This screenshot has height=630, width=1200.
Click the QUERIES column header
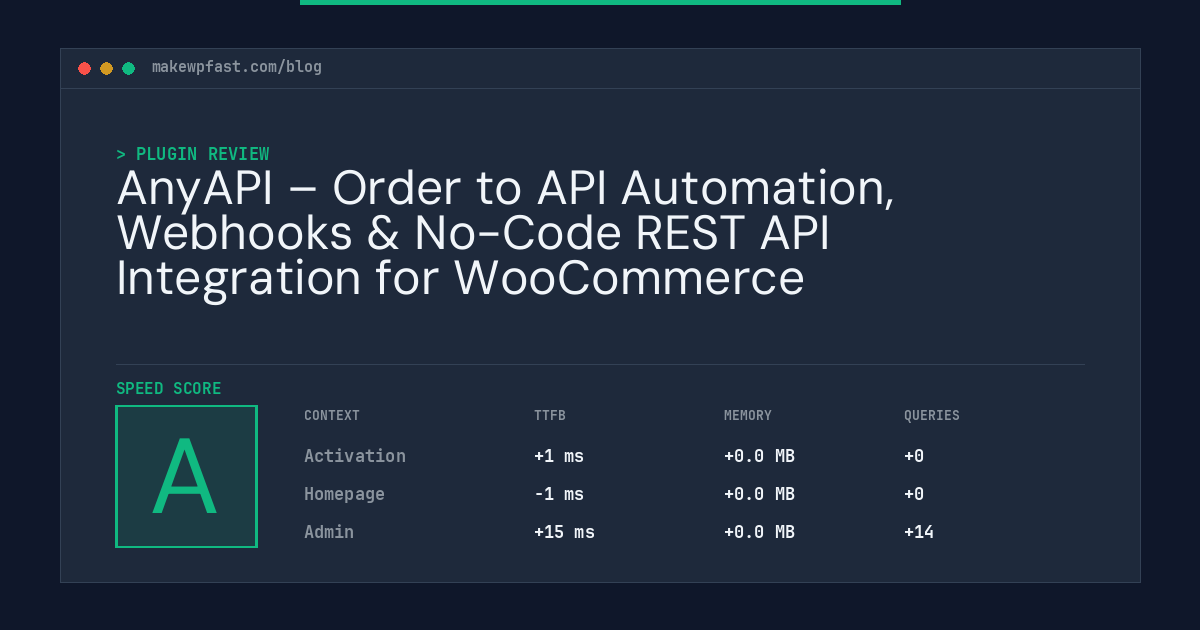coord(932,415)
